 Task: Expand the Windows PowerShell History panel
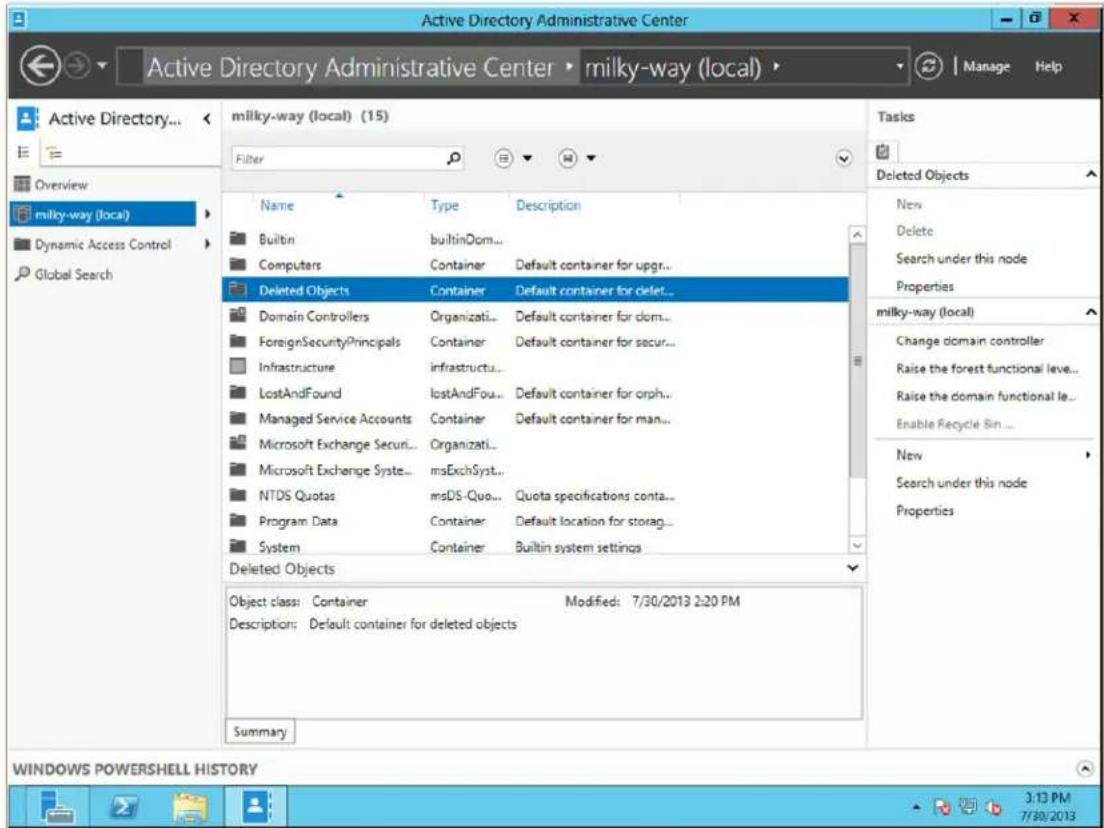[1087, 768]
